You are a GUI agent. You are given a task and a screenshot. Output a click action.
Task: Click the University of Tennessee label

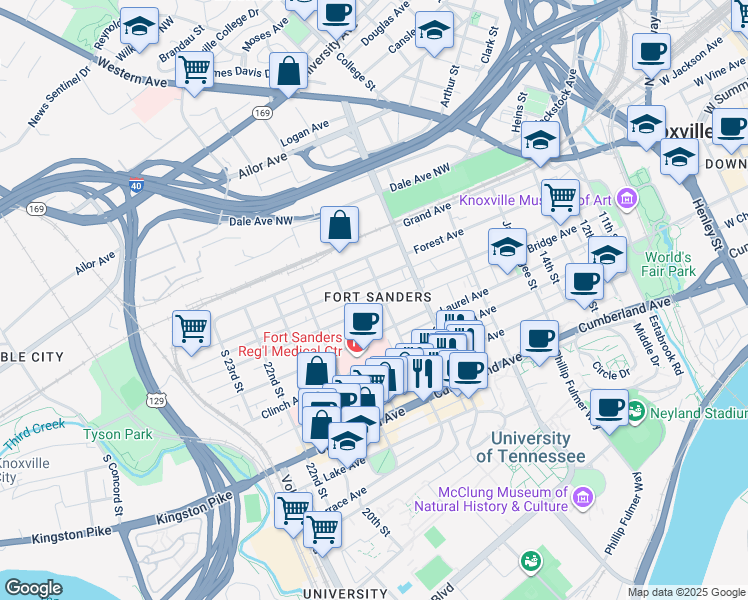coord(530,447)
